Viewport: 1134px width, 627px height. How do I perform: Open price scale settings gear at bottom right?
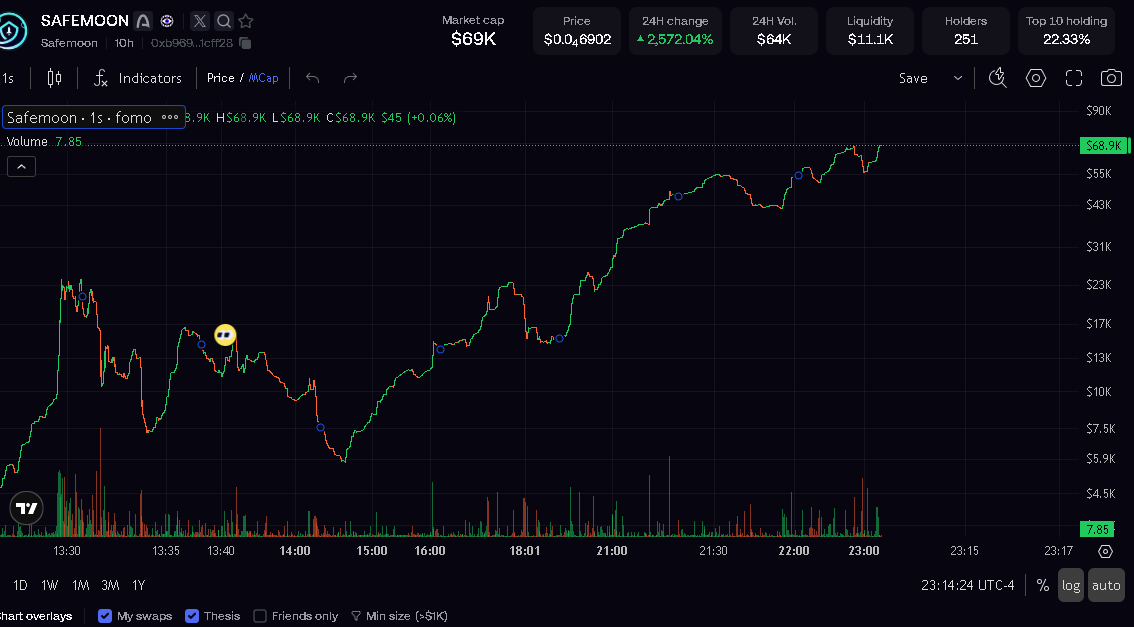point(1105,551)
